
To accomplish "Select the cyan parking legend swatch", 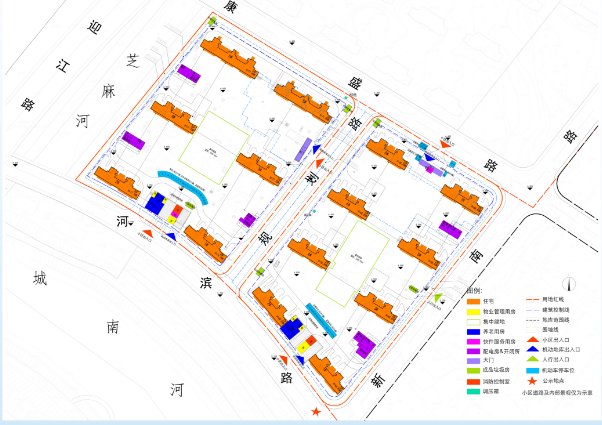I will tap(533, 370).
